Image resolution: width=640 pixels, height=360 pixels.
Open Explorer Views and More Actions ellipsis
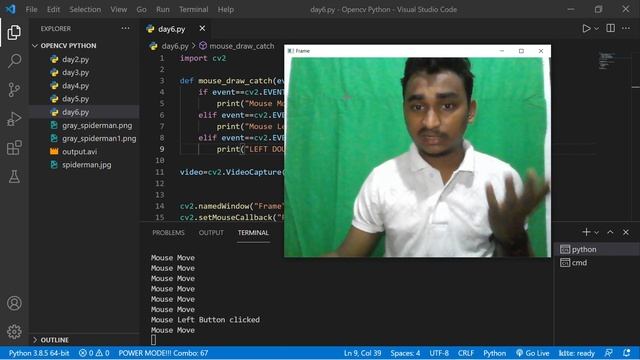tap(125, 28)
